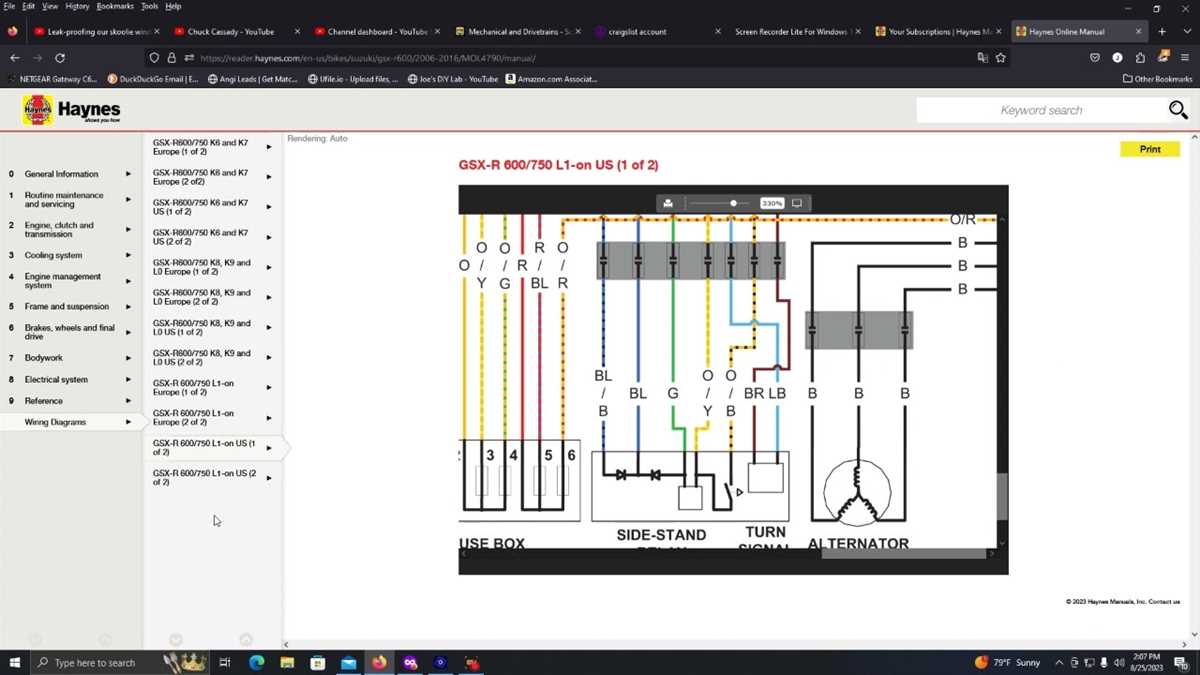Expand the Engine management system section
Viewport: 1200px width, 675px height.
70,281
